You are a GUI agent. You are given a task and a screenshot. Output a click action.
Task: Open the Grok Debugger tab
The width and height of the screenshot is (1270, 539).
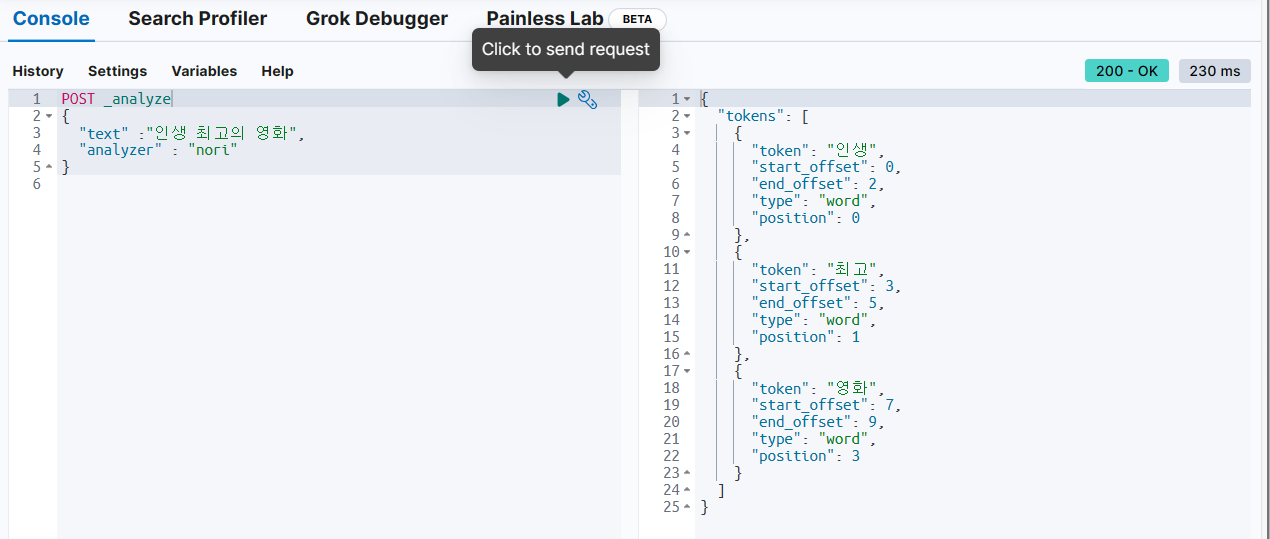pos(377,19)
